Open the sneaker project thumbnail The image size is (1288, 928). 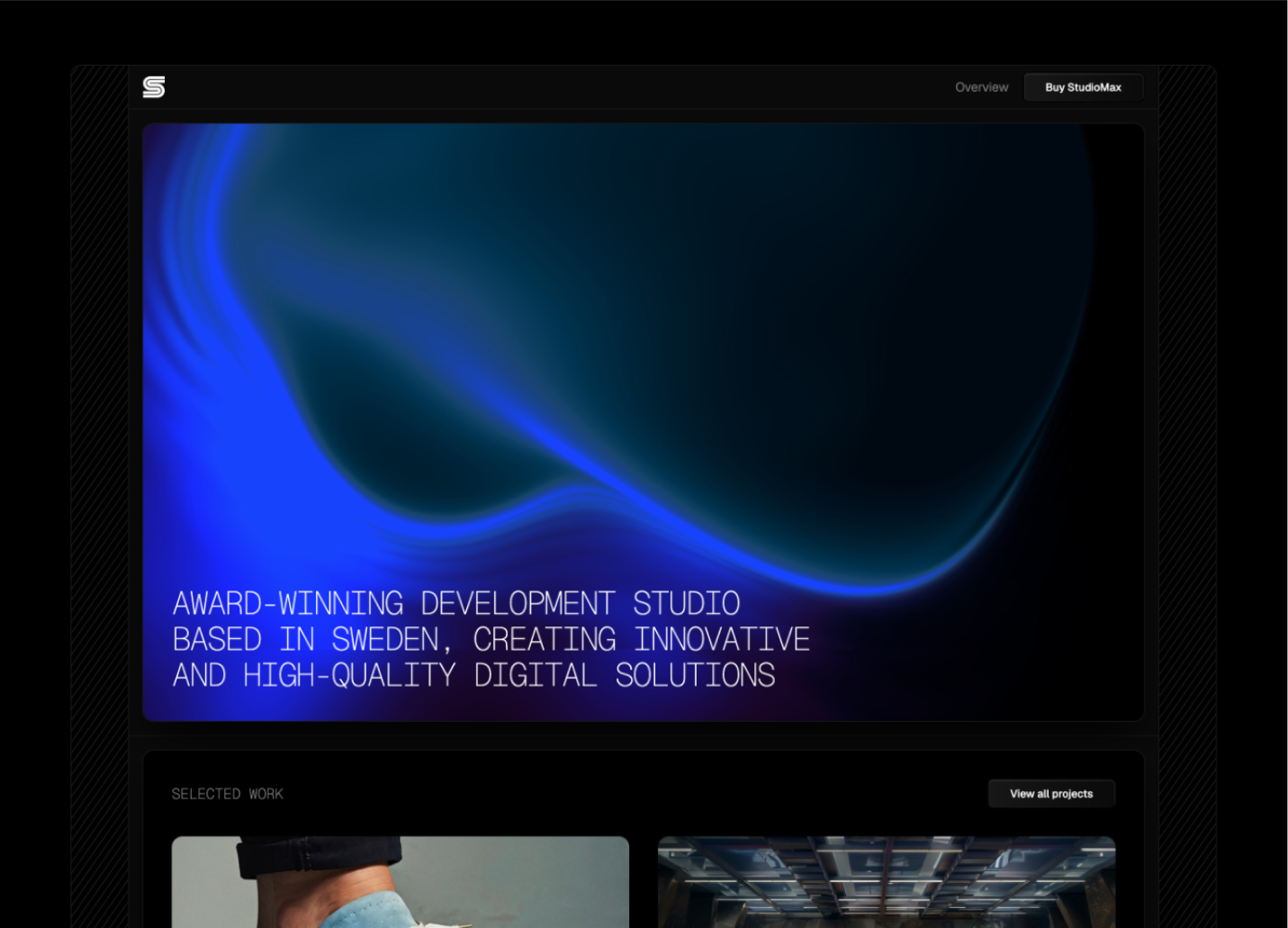pos(400,882)
